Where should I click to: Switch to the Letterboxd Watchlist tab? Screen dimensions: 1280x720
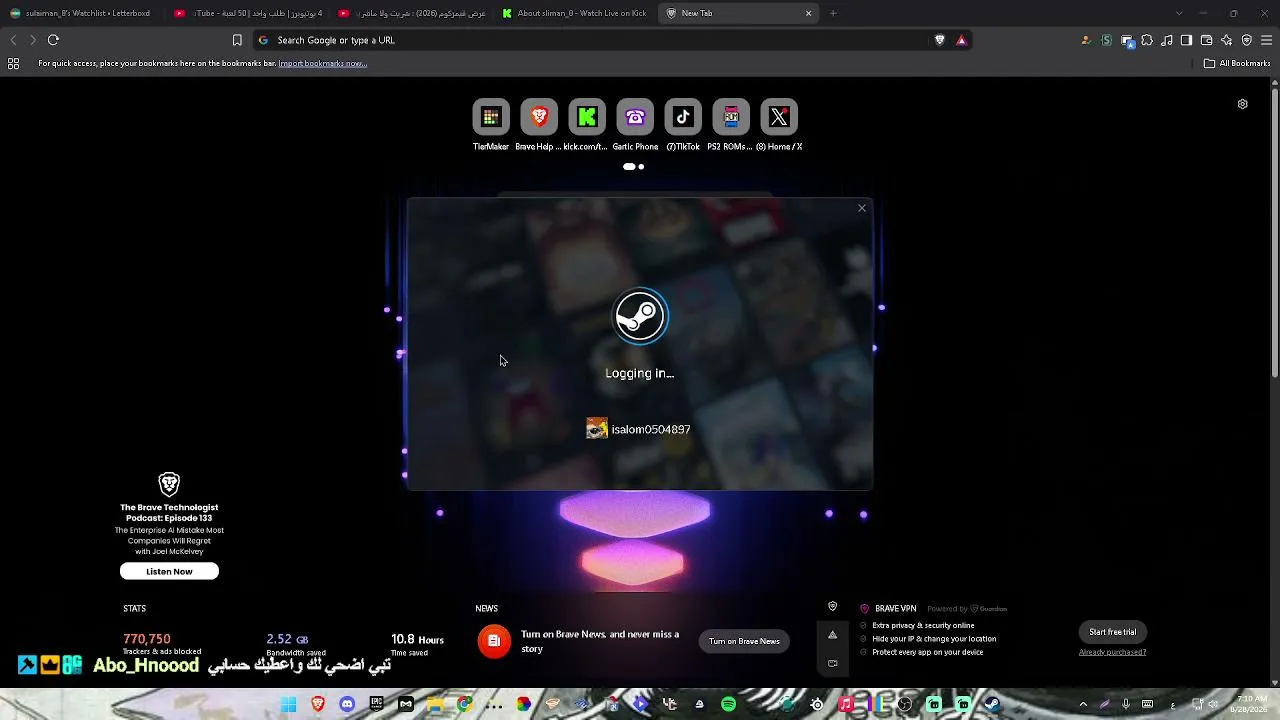pos(80,13)
